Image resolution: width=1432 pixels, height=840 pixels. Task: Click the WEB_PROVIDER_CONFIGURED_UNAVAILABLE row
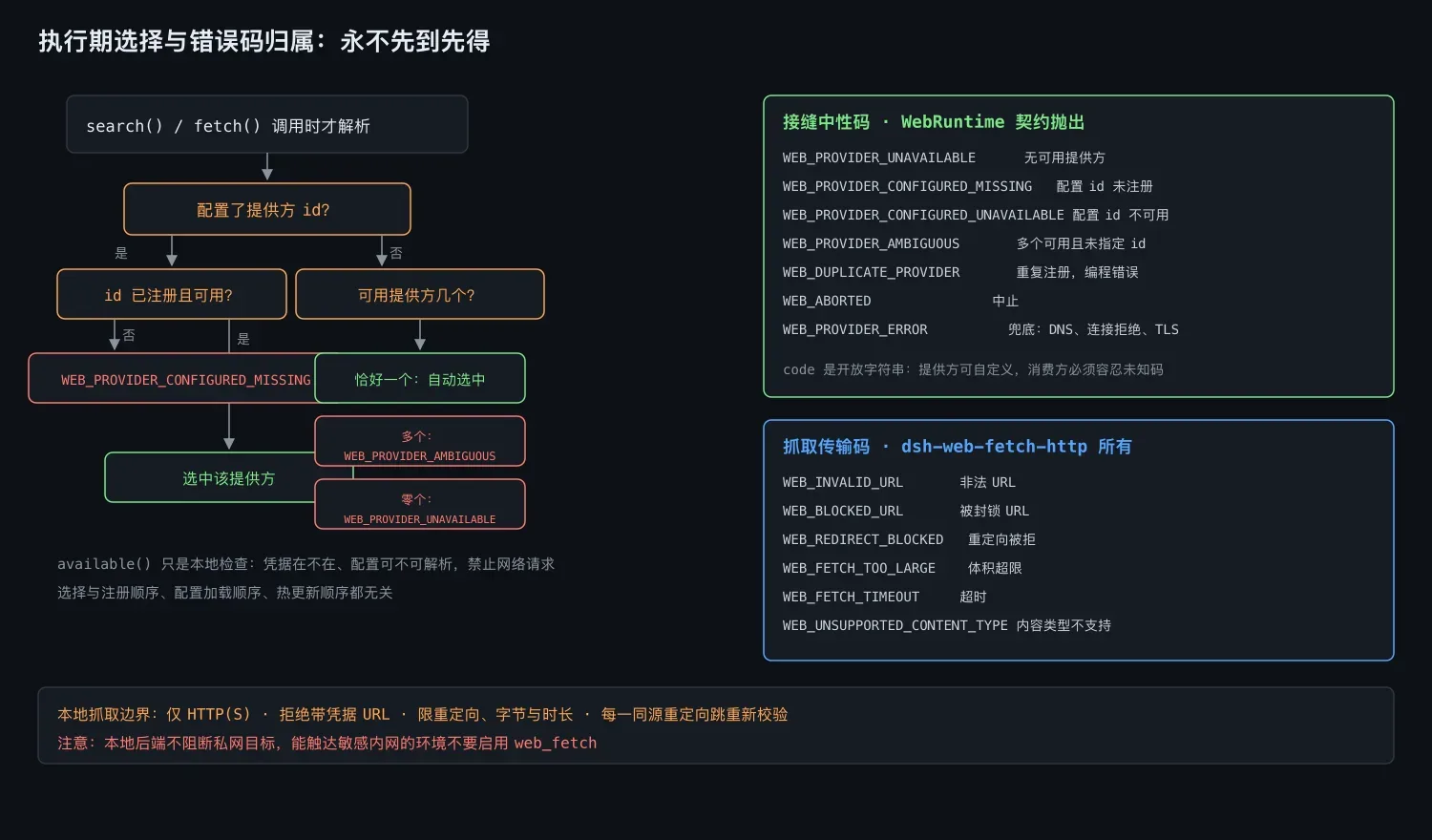976,215
